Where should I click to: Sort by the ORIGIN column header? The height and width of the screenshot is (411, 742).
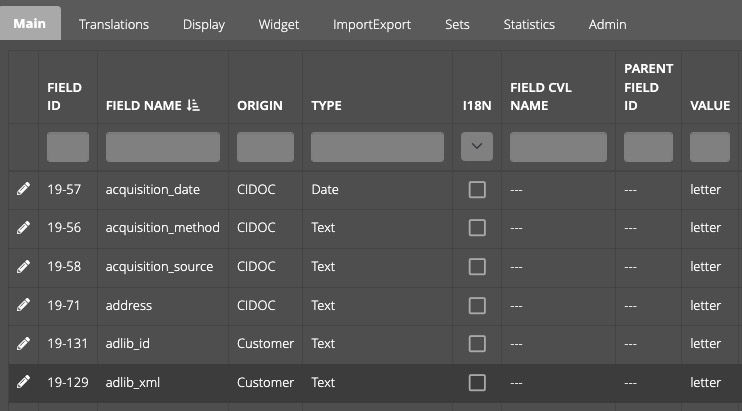(x=260, y=105)
